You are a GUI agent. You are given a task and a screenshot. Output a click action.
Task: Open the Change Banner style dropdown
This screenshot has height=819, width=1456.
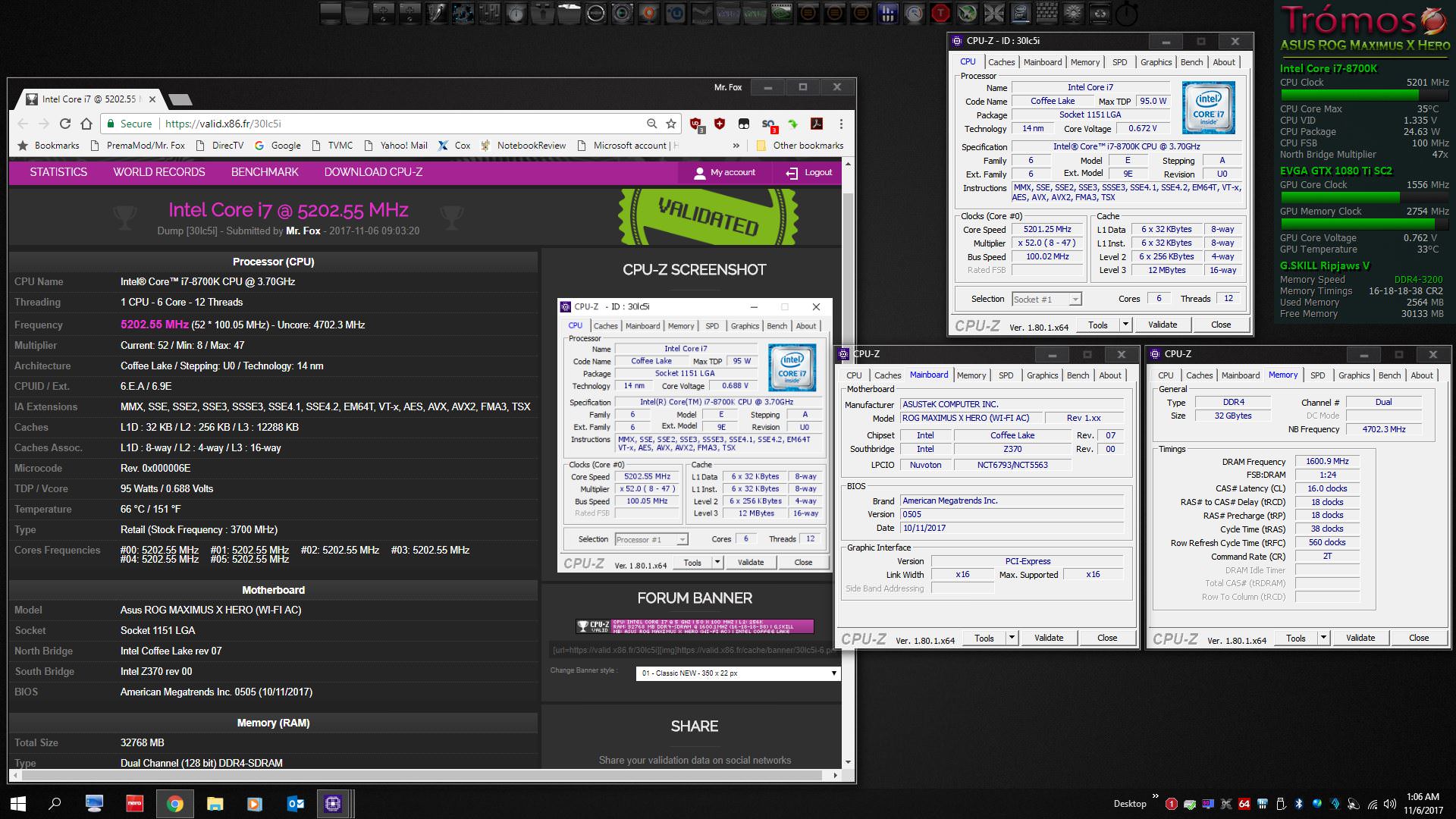point(738,673)
